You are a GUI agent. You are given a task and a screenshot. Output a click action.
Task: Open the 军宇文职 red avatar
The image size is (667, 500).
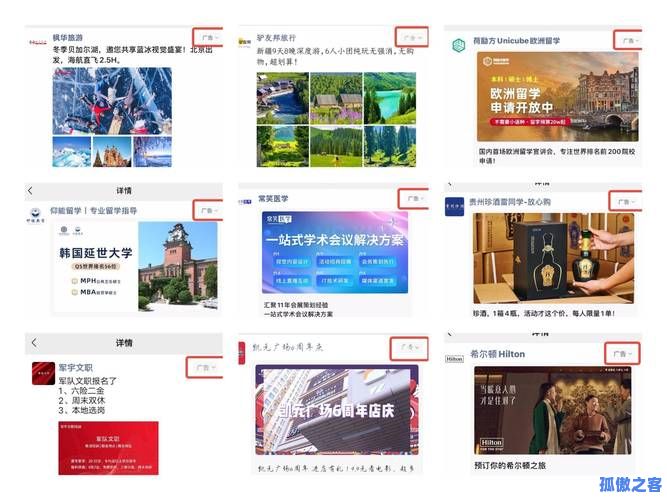point(43,373)
